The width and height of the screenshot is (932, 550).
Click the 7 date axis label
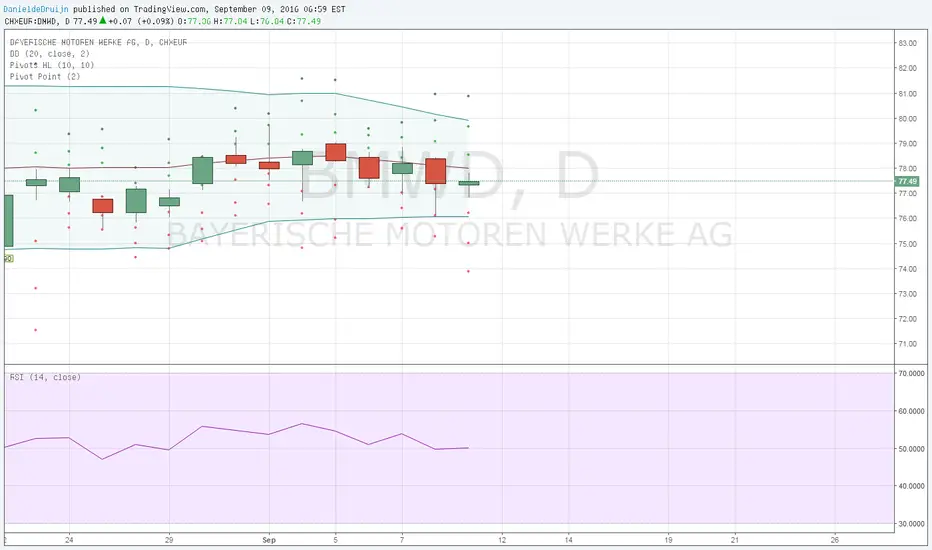tap(402, 540)
